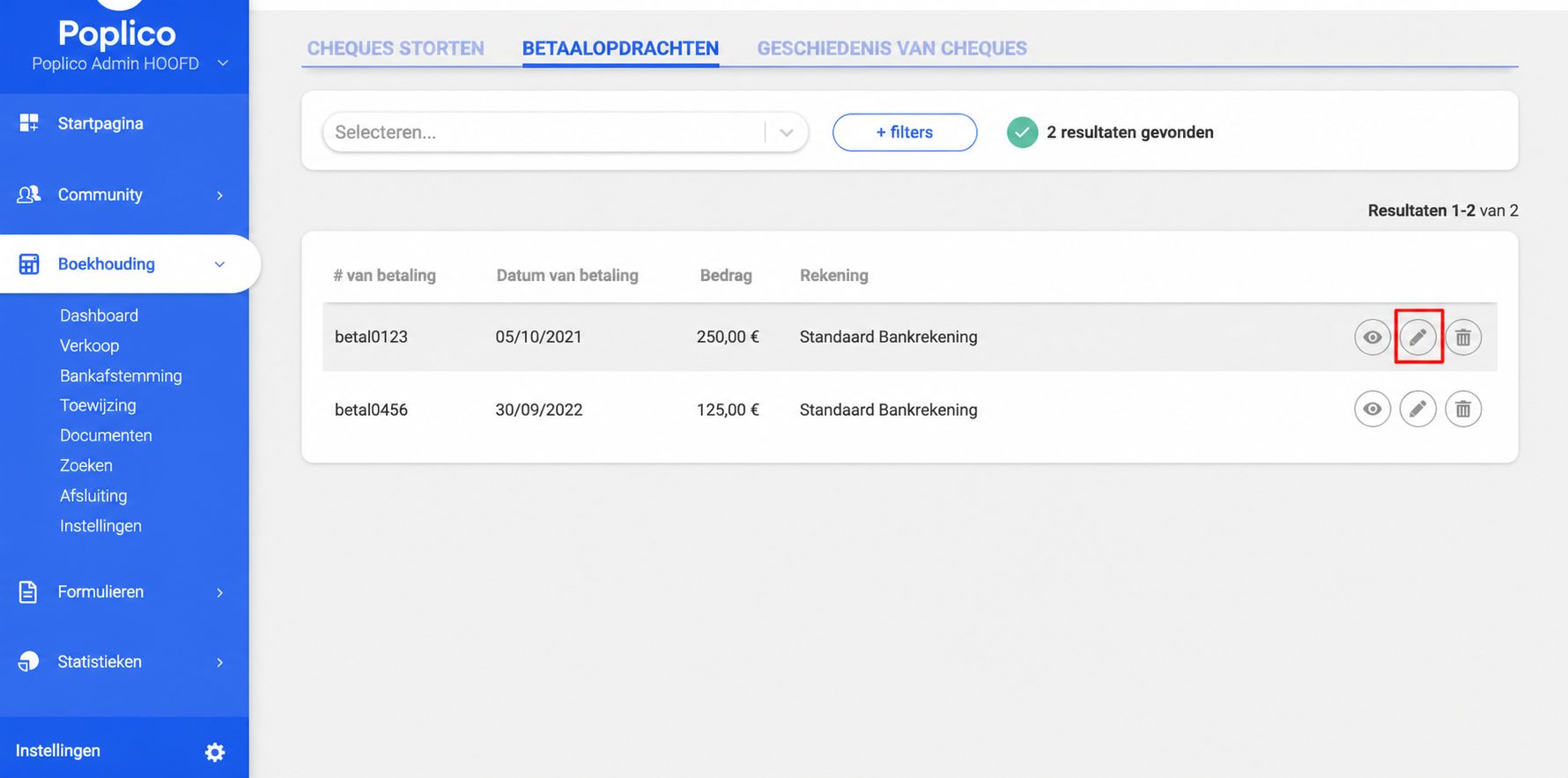Viewport: 1568px width, 778px height.
Task: Click the Instellingen label at sidebar bottom
Action: (x=58, y=751)
